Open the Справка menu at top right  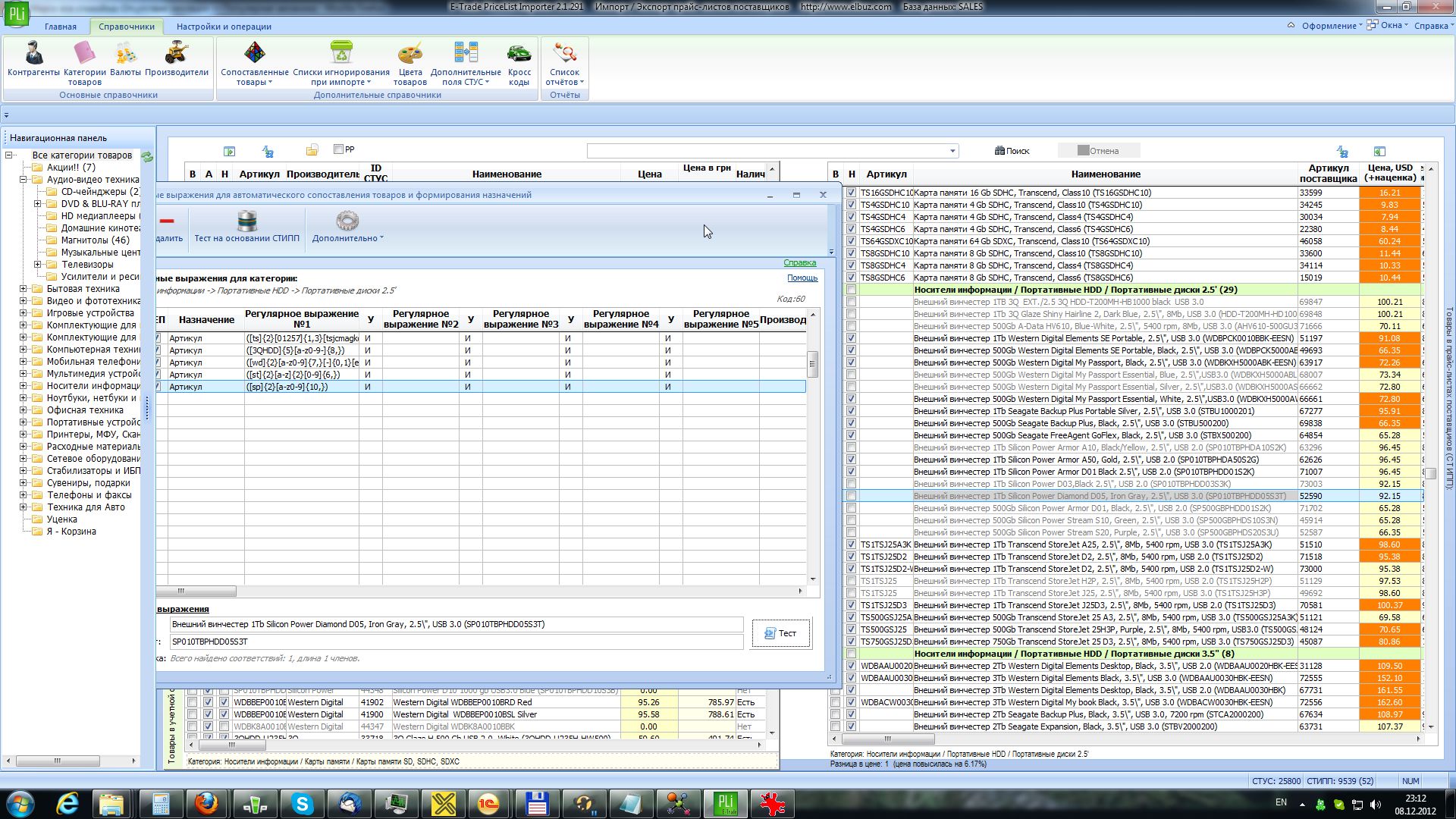(x=1432, y=26)
